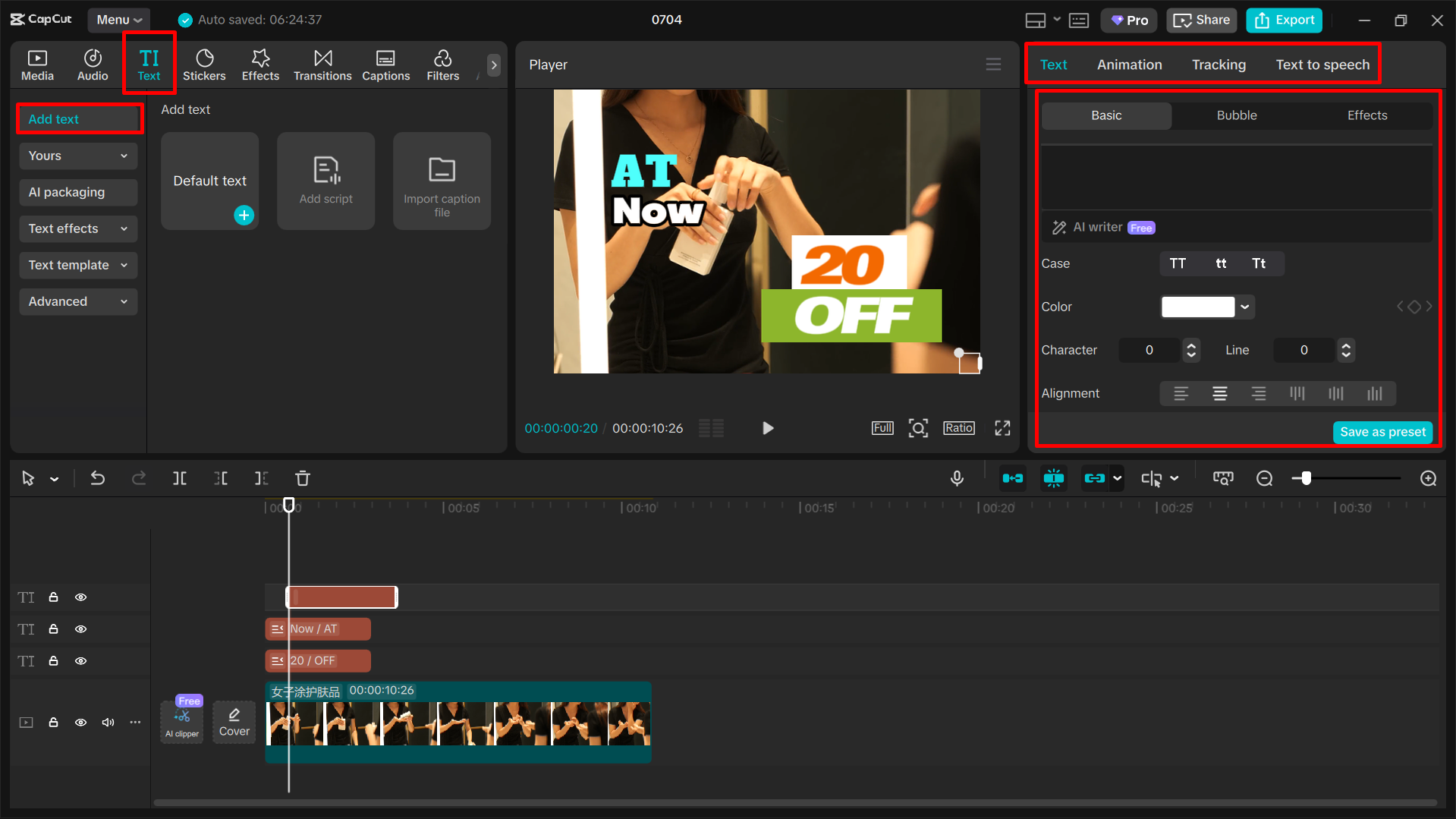Click Save as preset

1382,432
